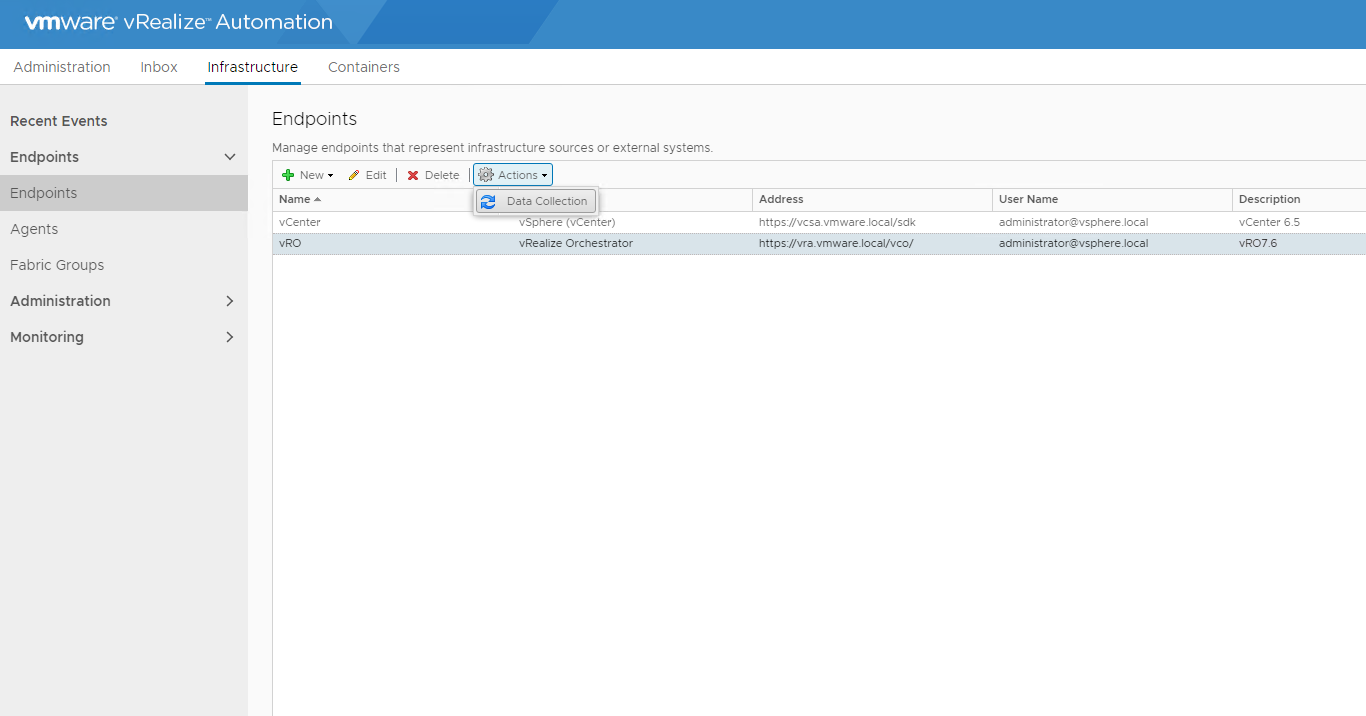Open the Actions dropdown arrow
The width and height of the screenshot is (1366, 716).
(x=545, y=176)
